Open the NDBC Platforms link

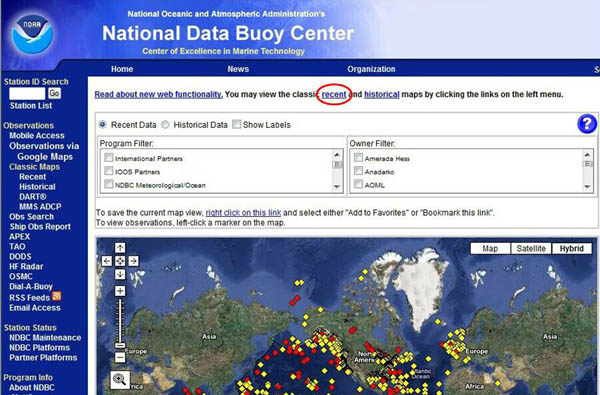coord(39,348)
